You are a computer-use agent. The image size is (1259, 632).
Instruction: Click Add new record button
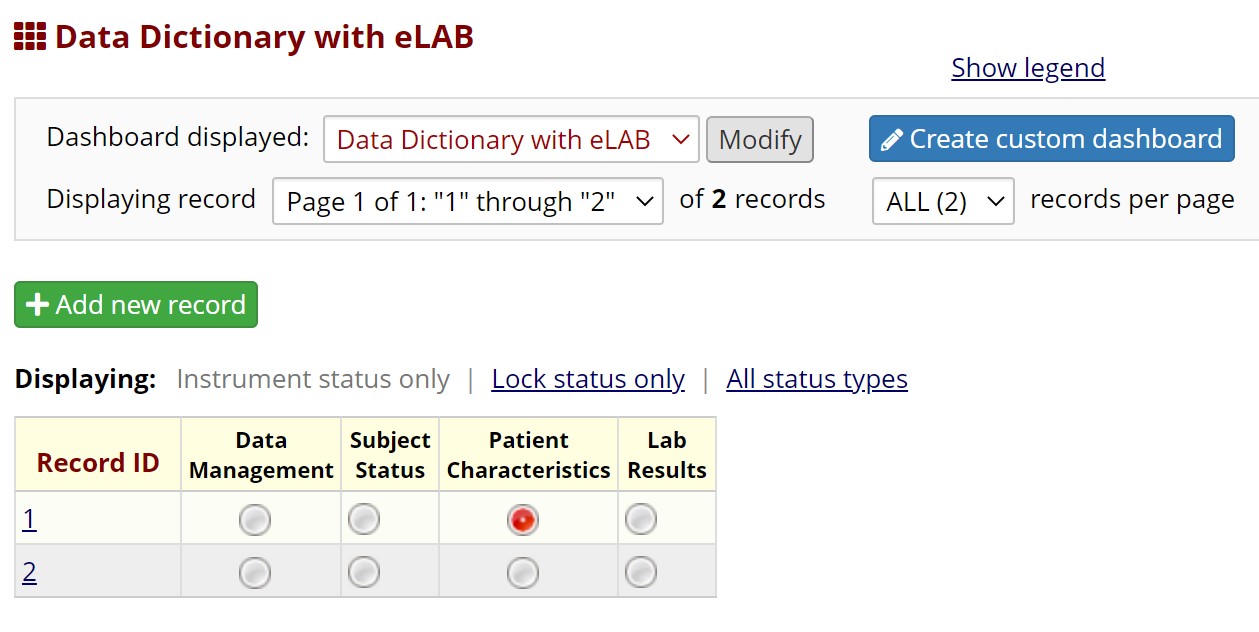click(136, 304)
